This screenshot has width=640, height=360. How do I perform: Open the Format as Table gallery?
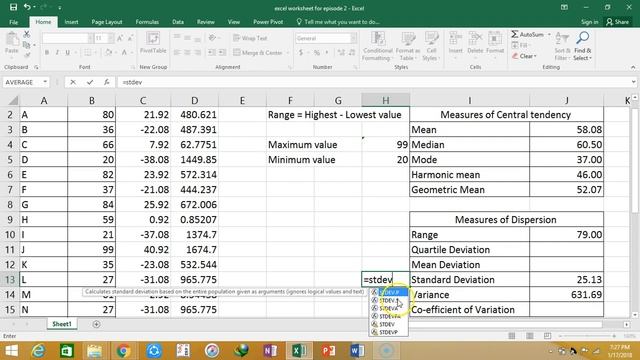click(x=407, y=46)
